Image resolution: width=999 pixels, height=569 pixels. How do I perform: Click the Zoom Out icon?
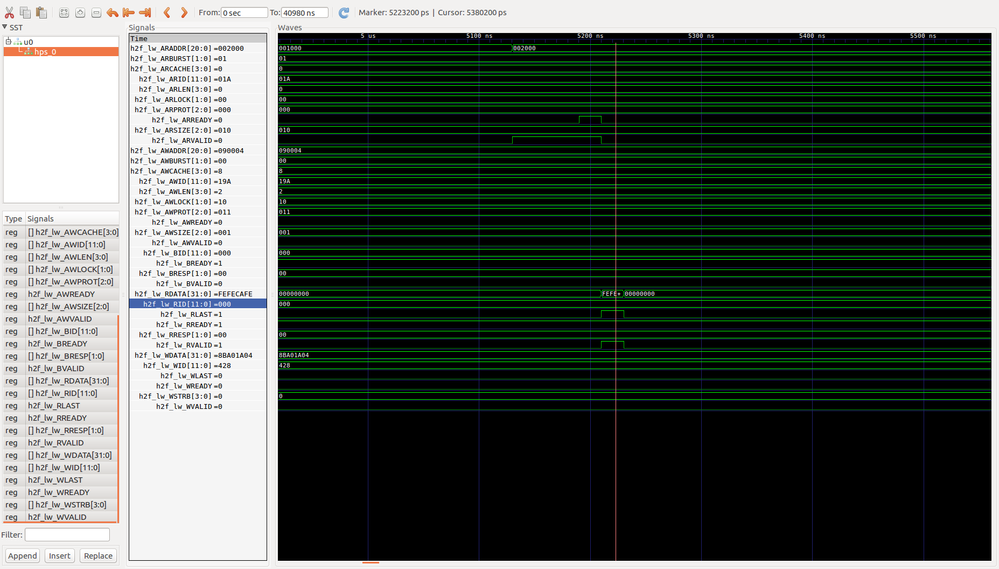tap(96, 13)
